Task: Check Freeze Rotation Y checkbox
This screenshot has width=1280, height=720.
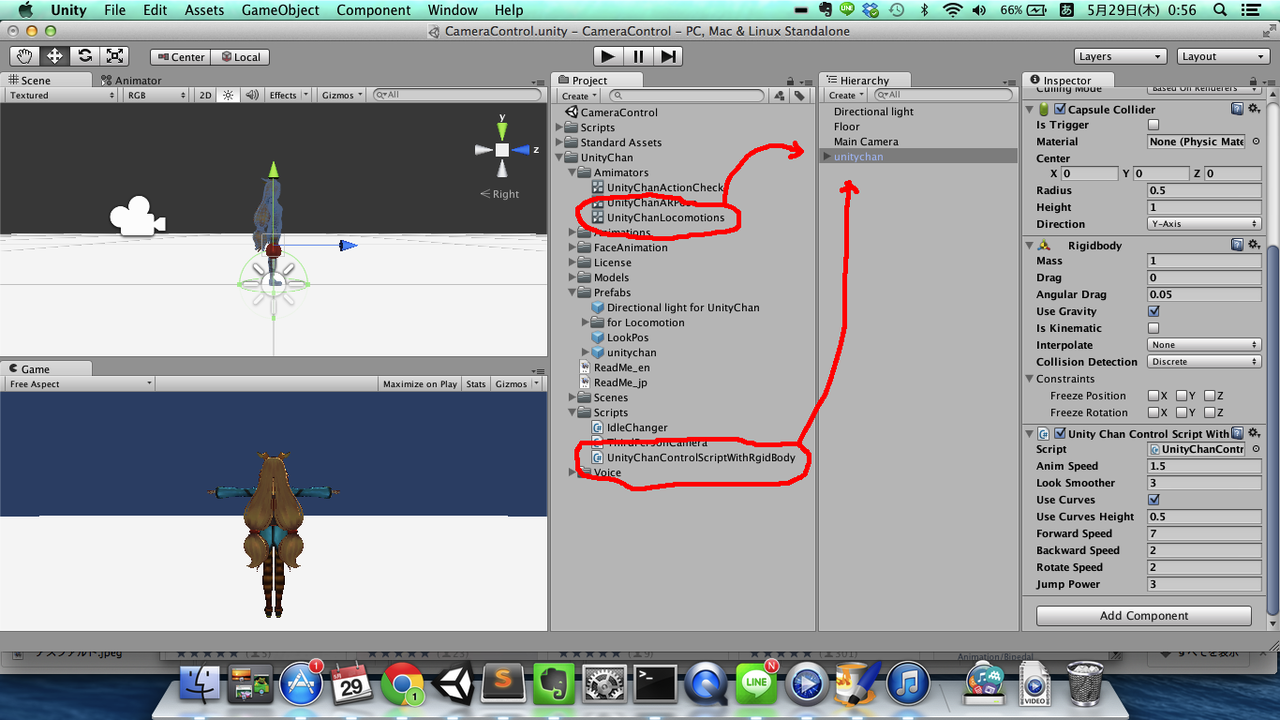Action: [x=1181, y=413]
